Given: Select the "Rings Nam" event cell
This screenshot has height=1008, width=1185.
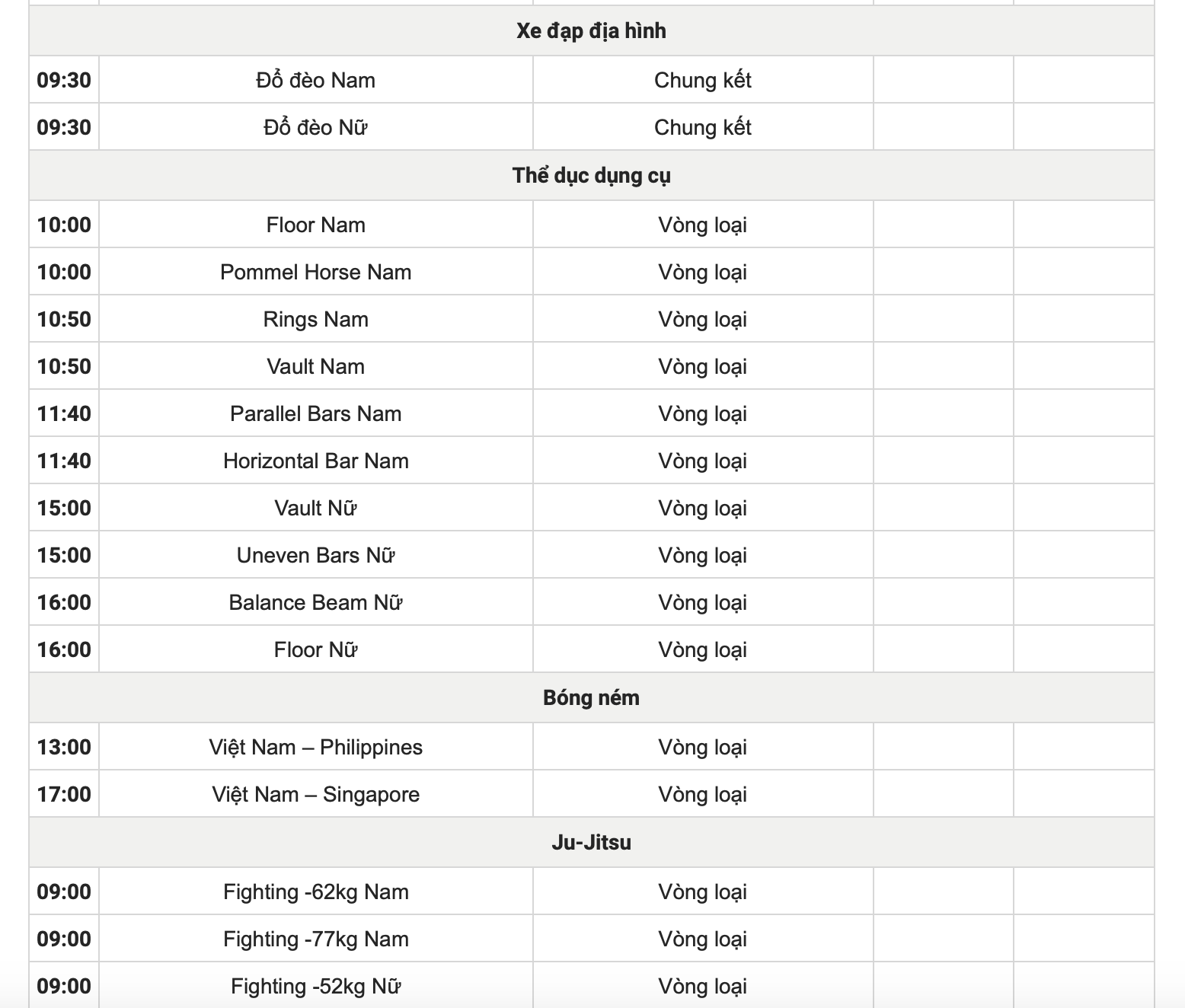Looking at the screenshot, I should (x=315, y=319).
